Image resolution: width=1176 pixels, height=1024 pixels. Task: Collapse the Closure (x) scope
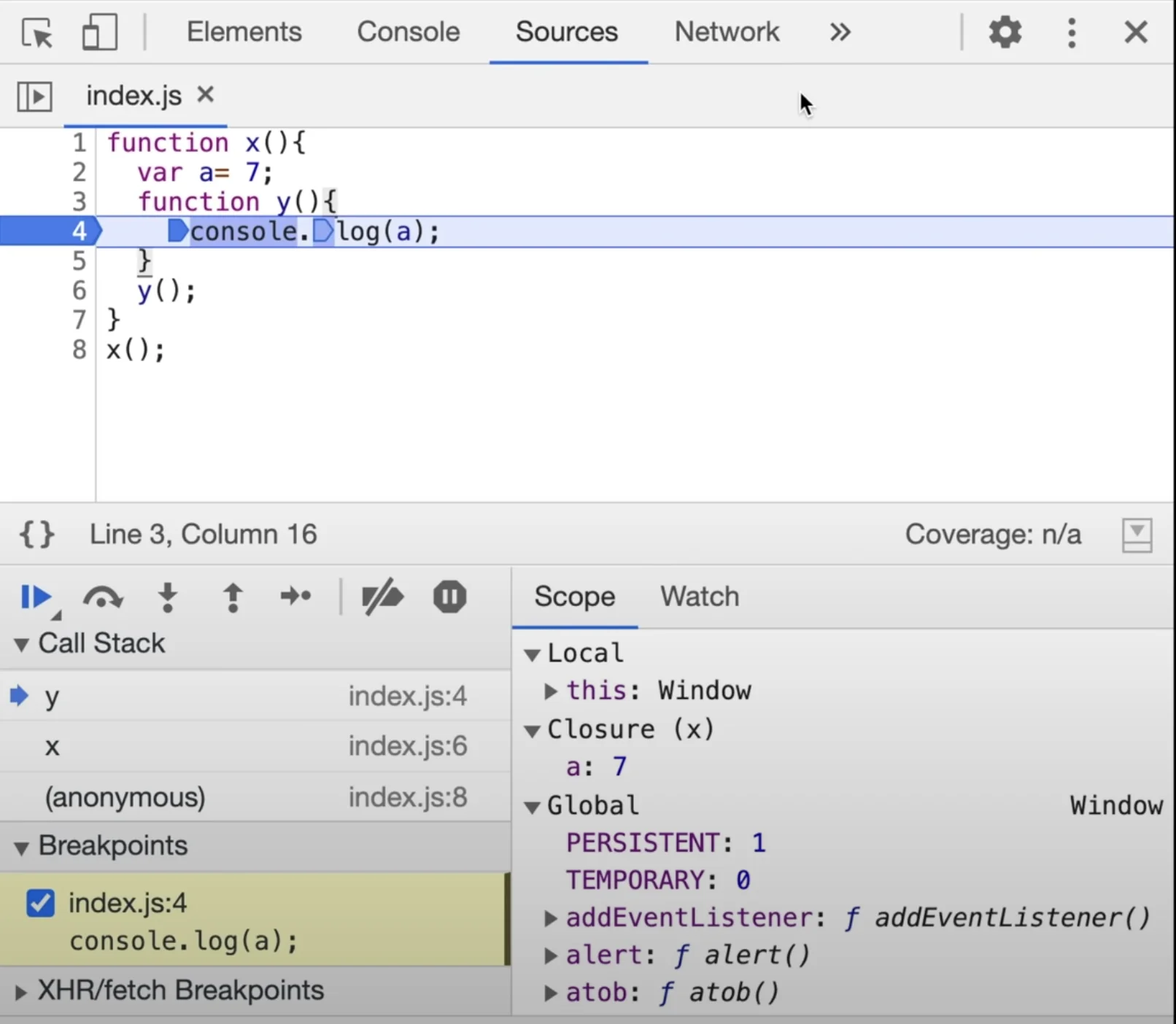pyautogui.click(x=533, y=730)
